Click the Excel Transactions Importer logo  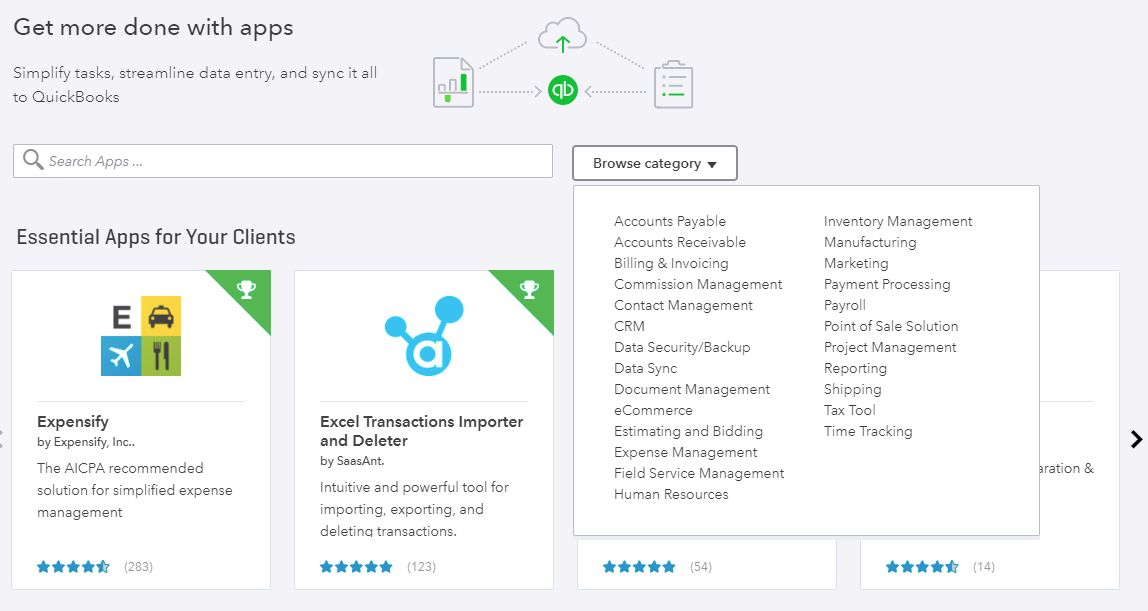coord(424,335)
